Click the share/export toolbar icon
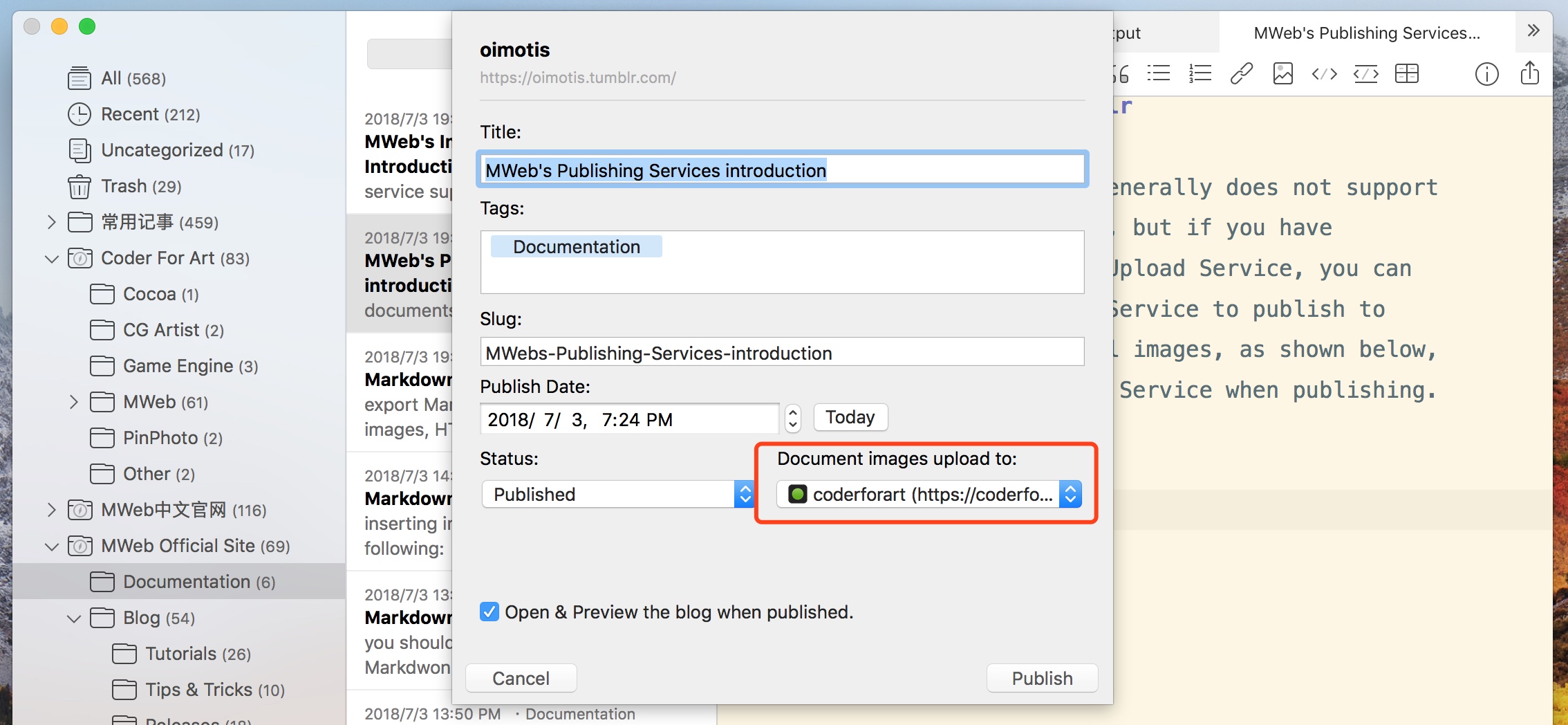Screen dimensions: 1568x725 [x=1530, y=72]
